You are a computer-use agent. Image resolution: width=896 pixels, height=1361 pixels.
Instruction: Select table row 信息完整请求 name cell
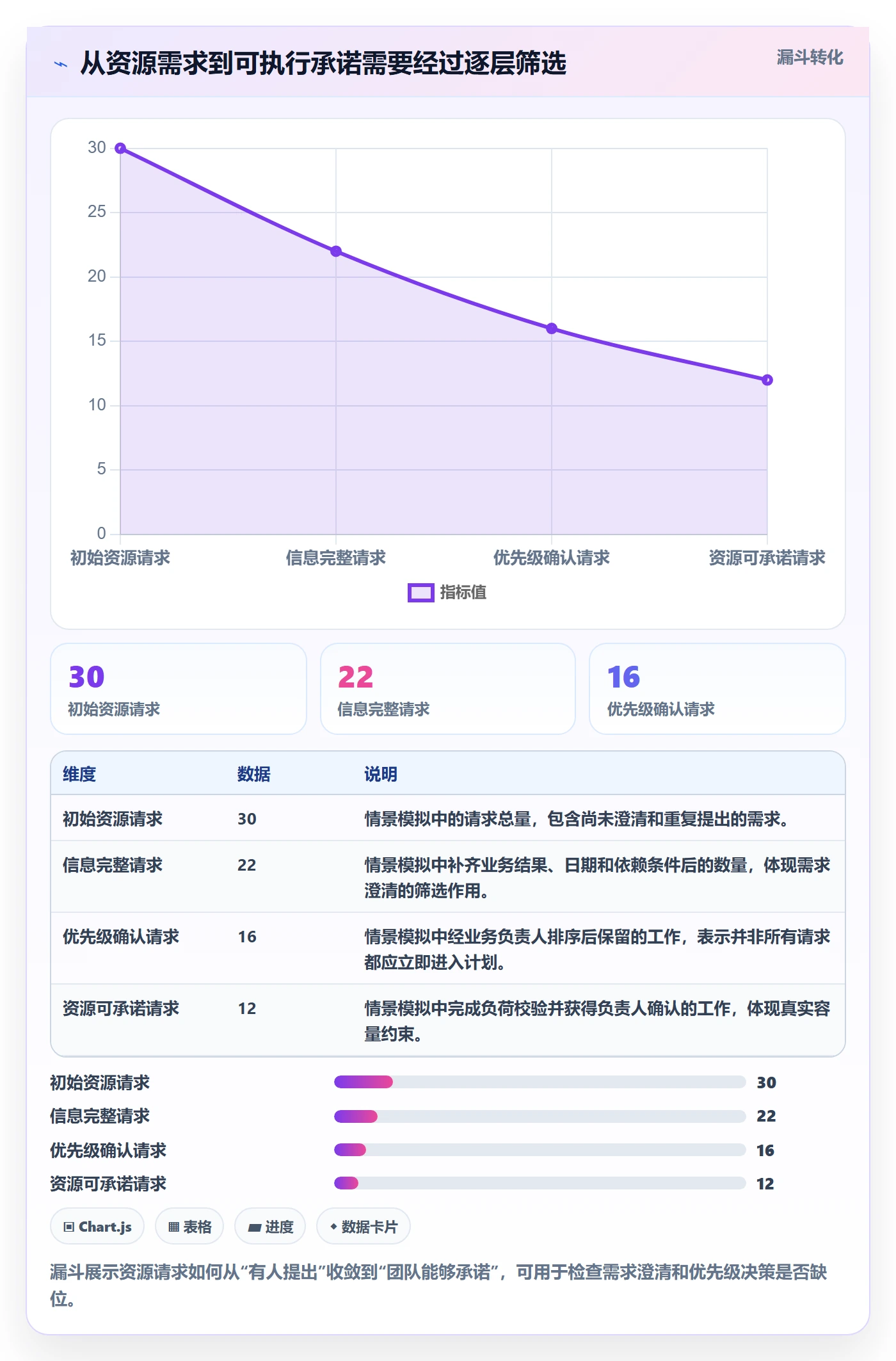pos(113,865)
